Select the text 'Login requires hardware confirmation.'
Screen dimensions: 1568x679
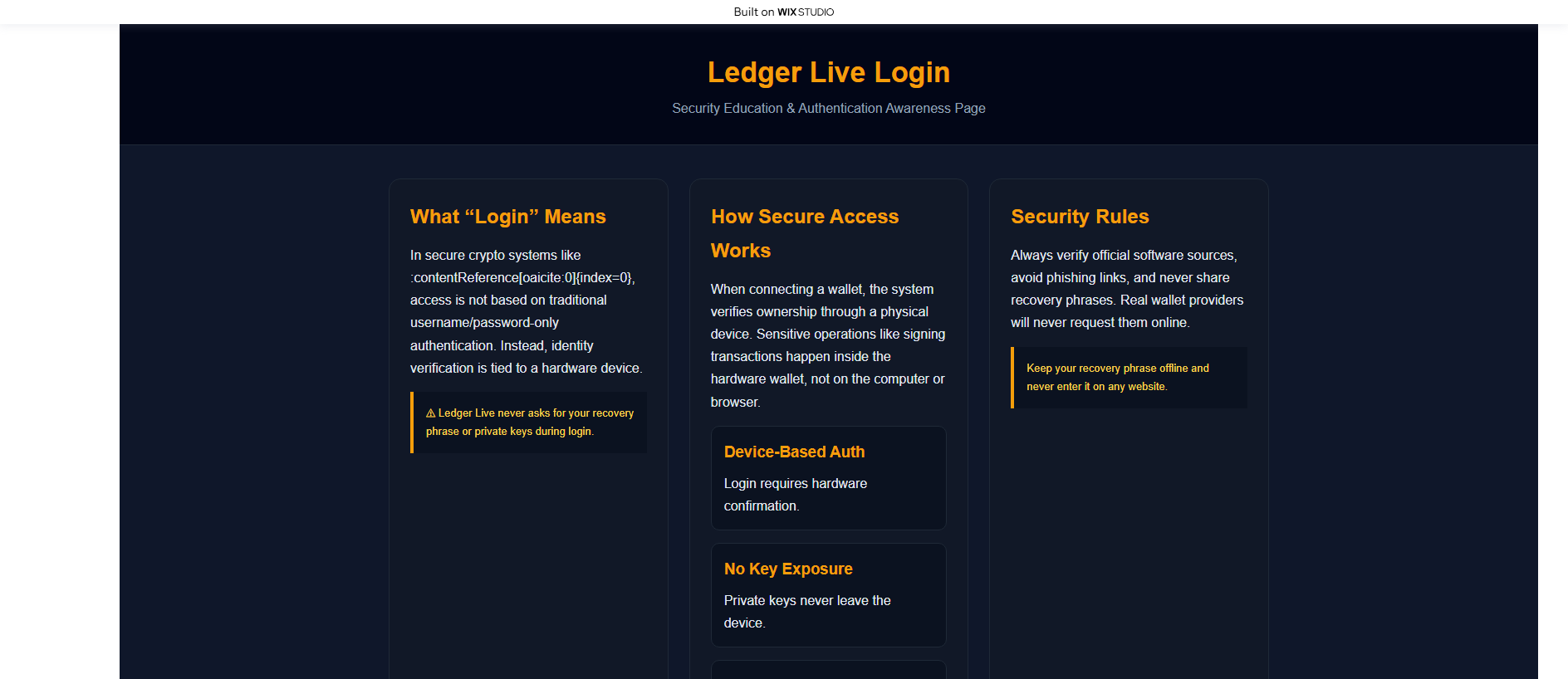796,495
